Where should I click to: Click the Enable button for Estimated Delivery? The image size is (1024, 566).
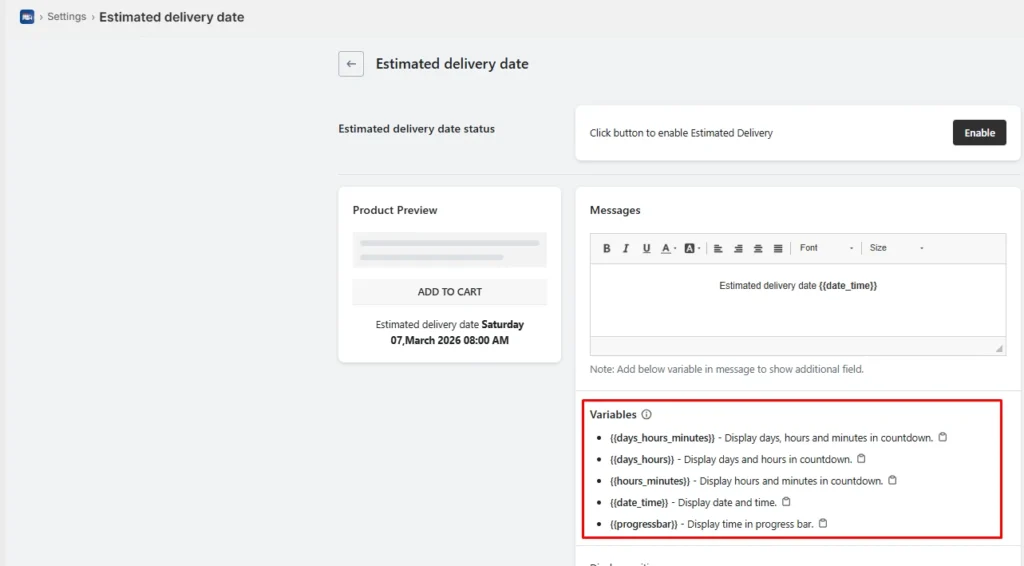pos(979,133)
